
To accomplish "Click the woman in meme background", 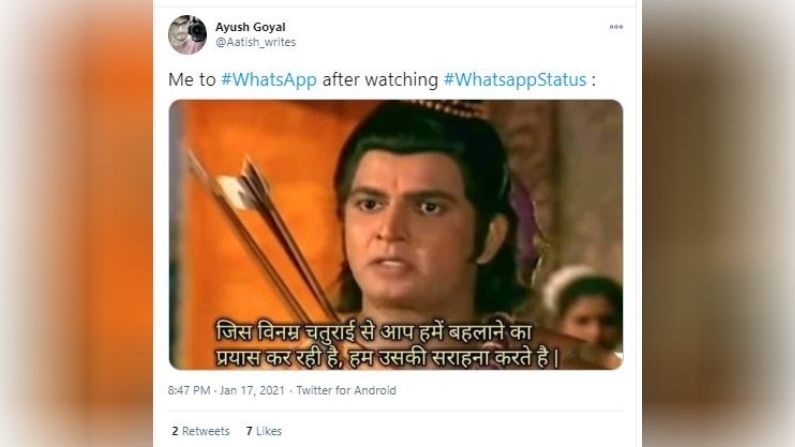I will coord(586,309).
